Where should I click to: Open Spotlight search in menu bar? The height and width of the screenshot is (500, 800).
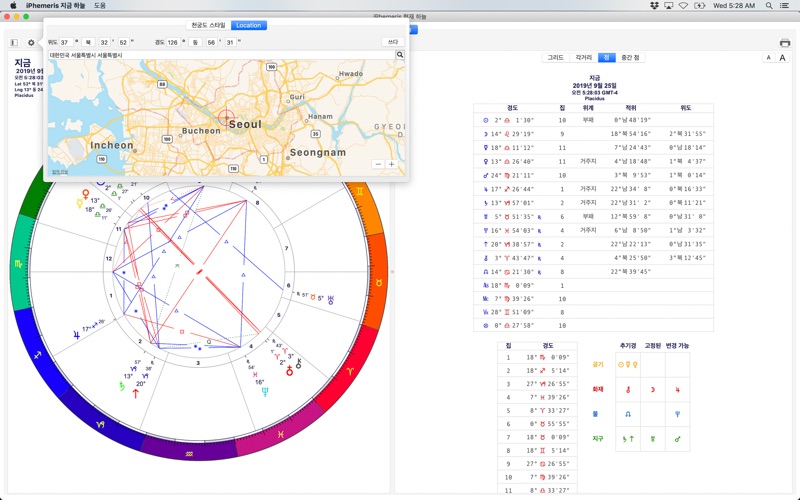(768, 5)
